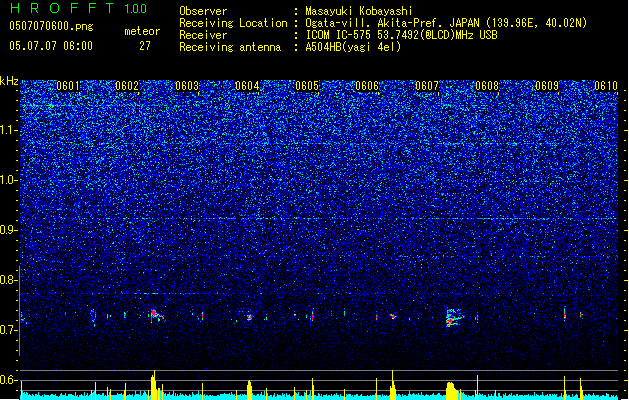The width and height of the screenshot is (629, 400).
Task: Click the 0.6 kHz axis label
Action: (x=9, y=380)
